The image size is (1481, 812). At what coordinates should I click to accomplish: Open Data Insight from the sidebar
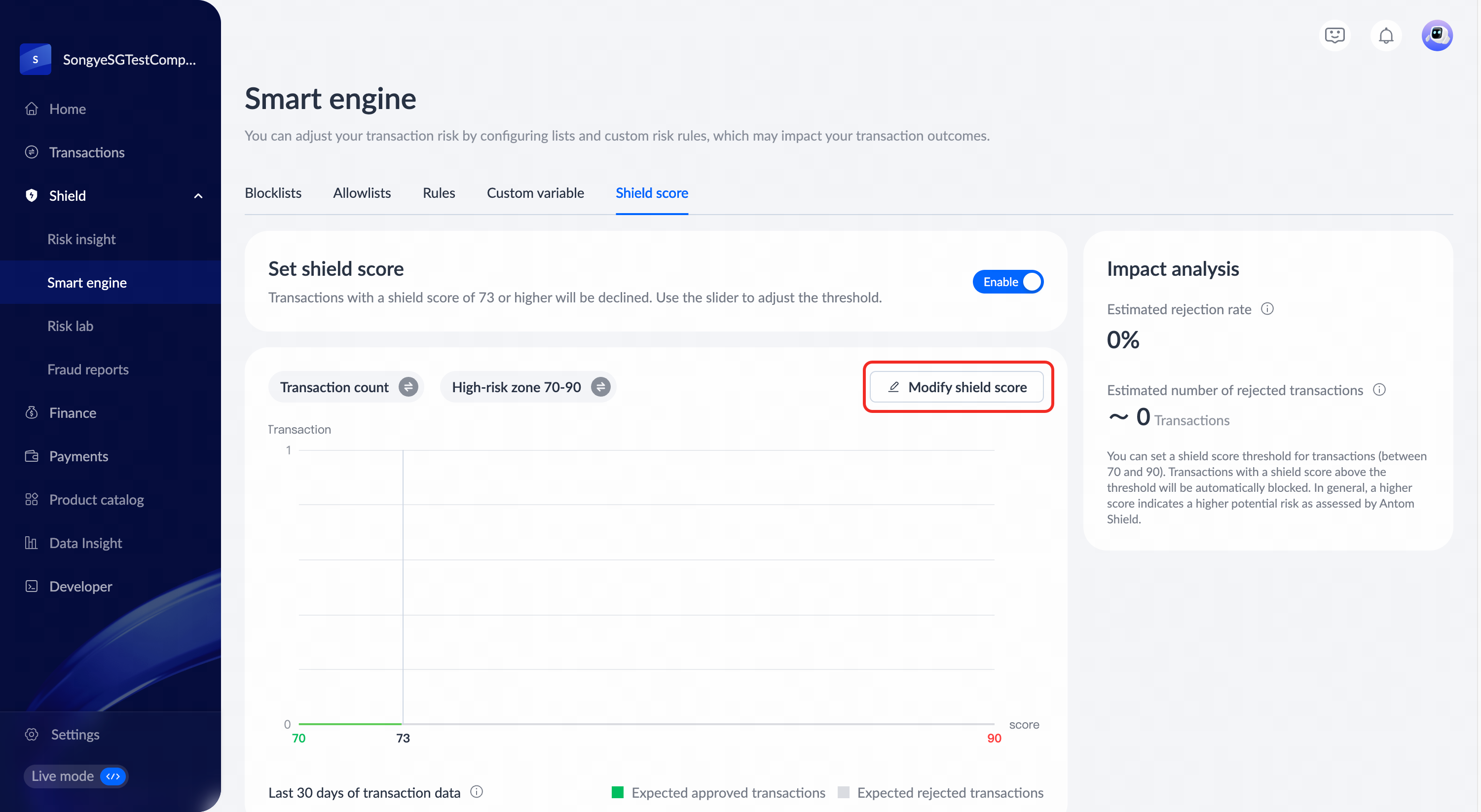click(86, 543)
